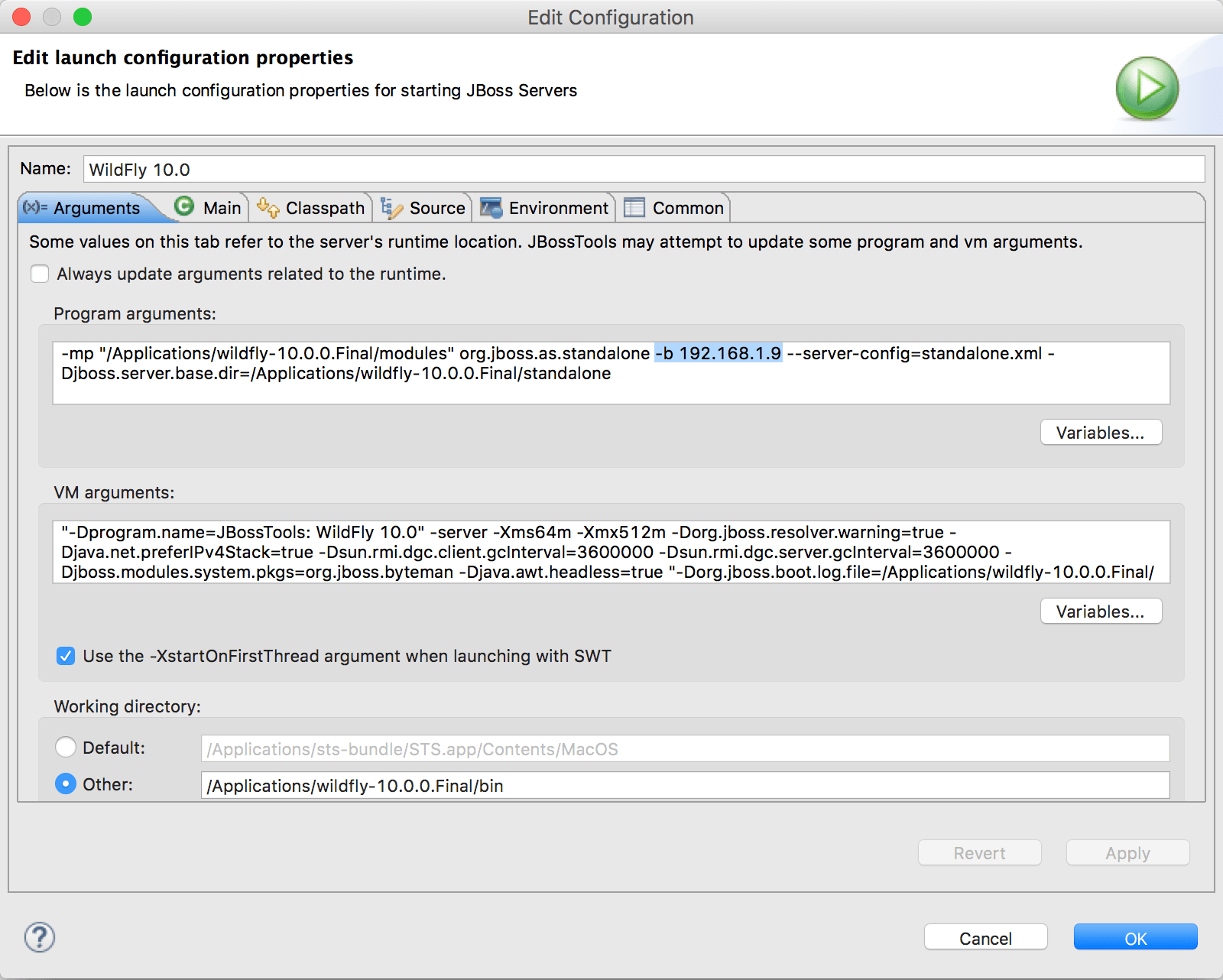Click the 'Name:' field label

[45, 168]
